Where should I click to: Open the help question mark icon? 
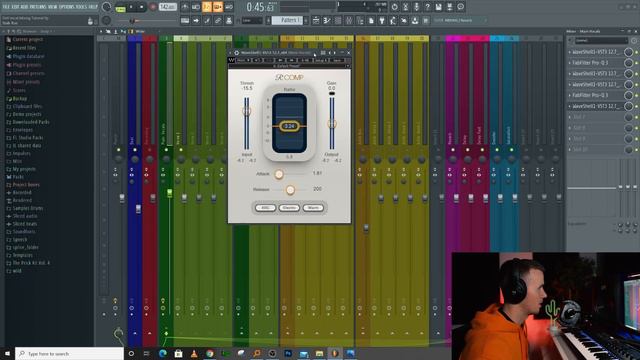pyautogui.click(x=427, y=7)
